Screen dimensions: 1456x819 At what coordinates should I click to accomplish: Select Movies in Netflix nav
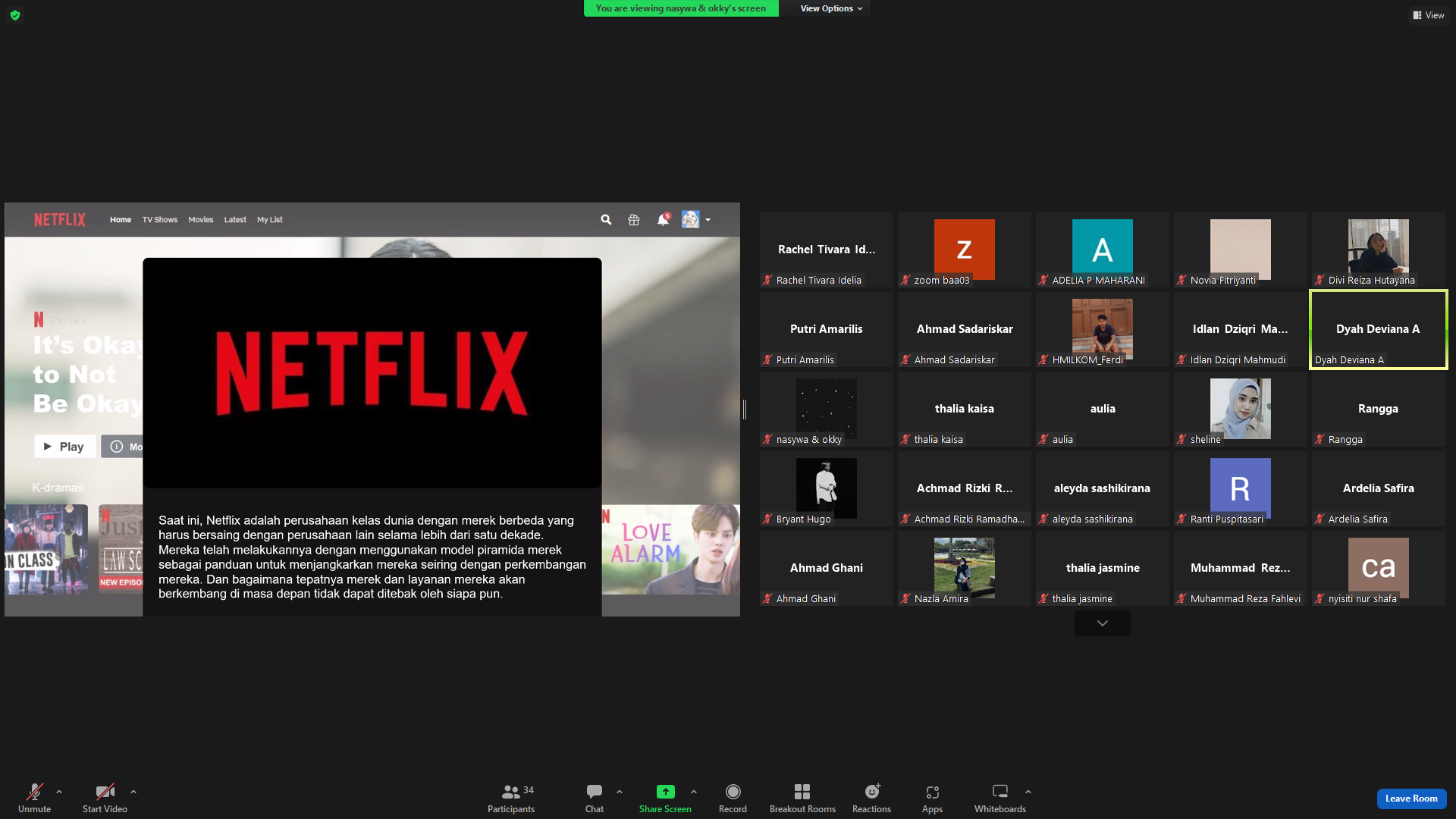[201, 220]
